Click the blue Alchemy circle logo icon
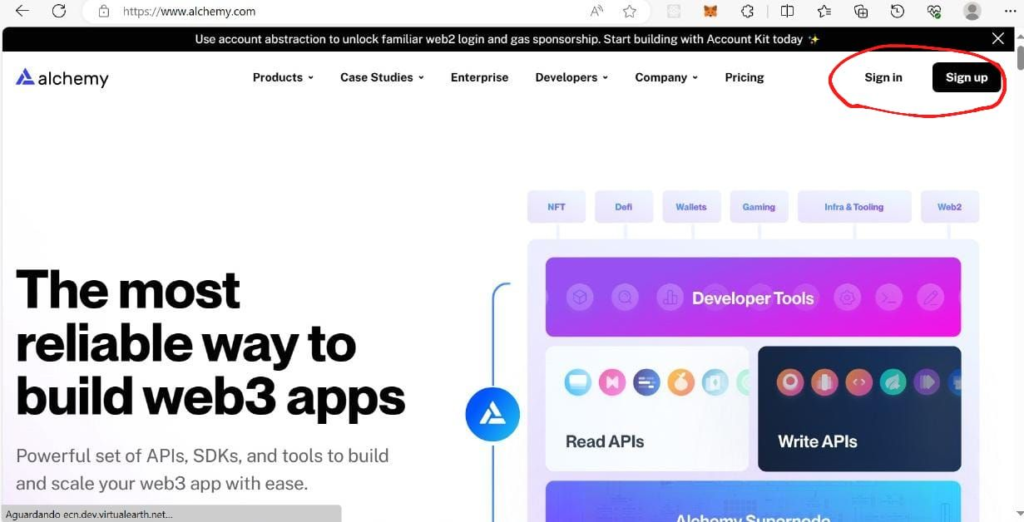1024x522 pixels. pos(492,414)
